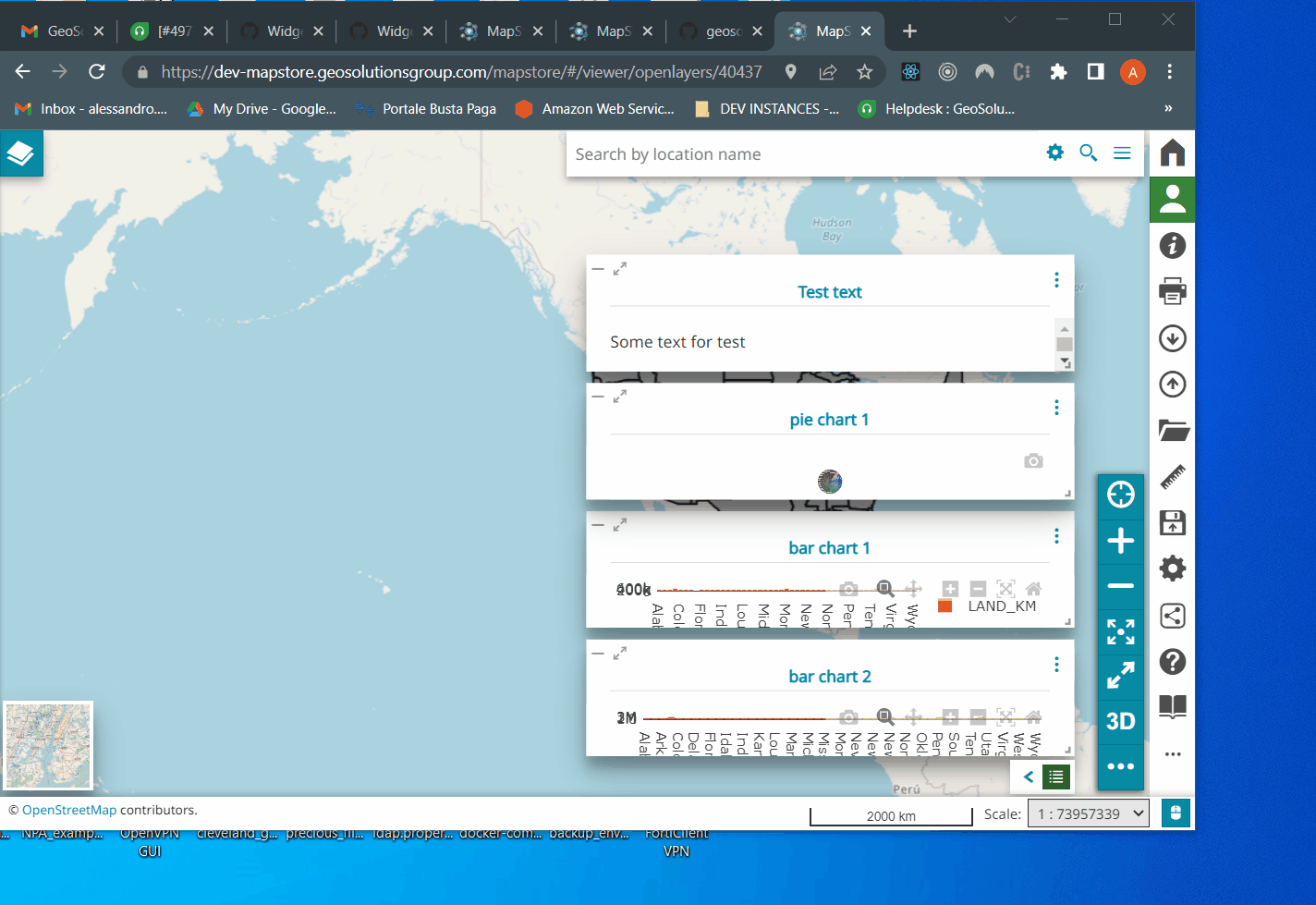1316x905 pixels.
Task: Collapse the bar chart 1 widget
Action: coord(598,525)
